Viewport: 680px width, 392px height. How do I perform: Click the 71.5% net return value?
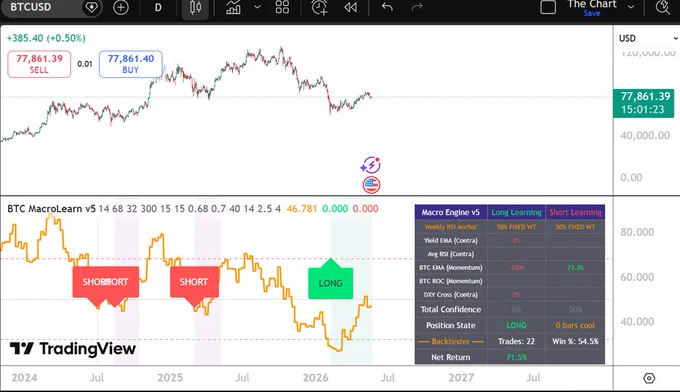point(516,357)
